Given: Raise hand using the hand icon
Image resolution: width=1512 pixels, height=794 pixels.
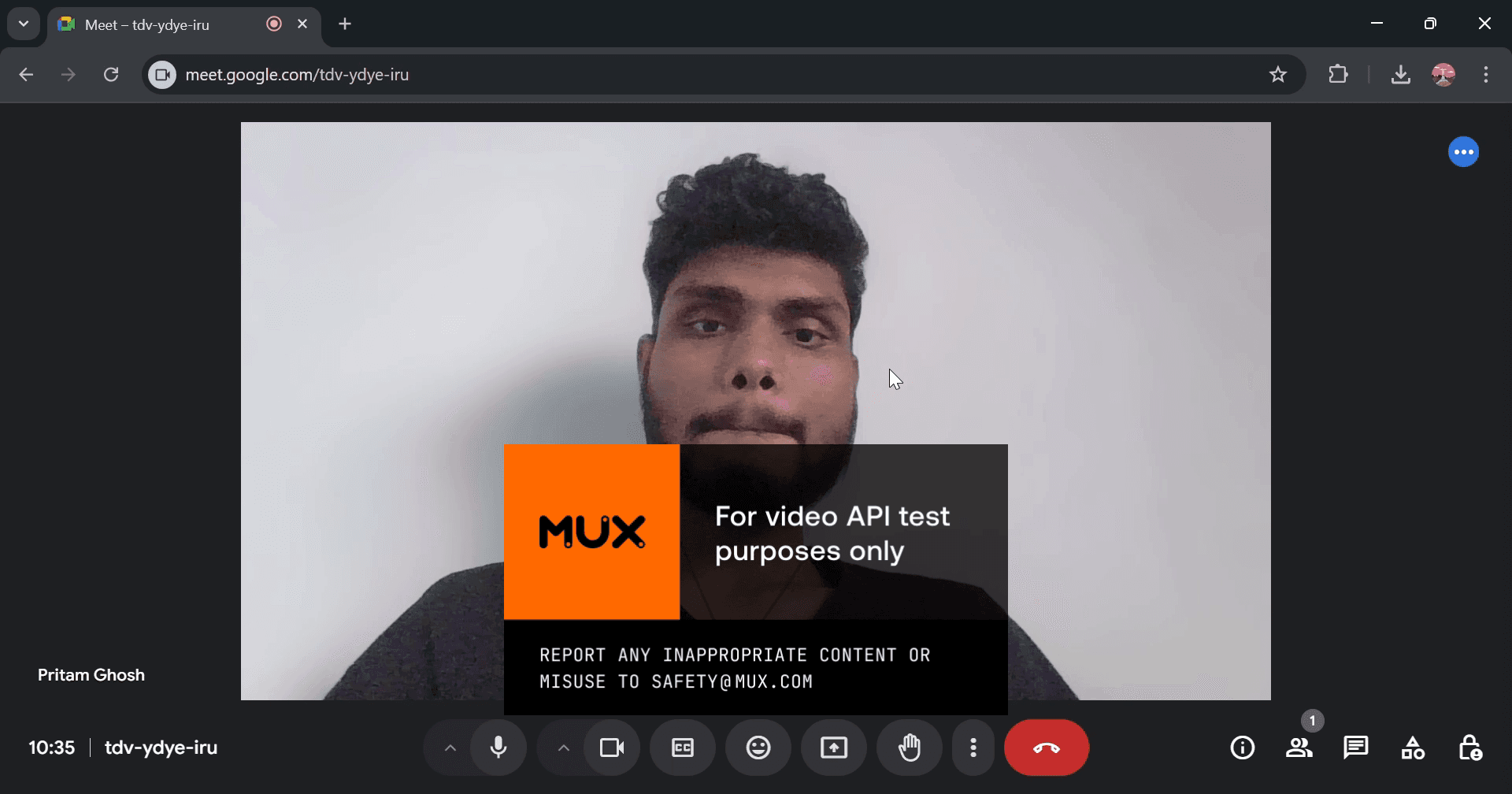Looking at the screenshot, I should pyautogui.click(x=910, y=748).
